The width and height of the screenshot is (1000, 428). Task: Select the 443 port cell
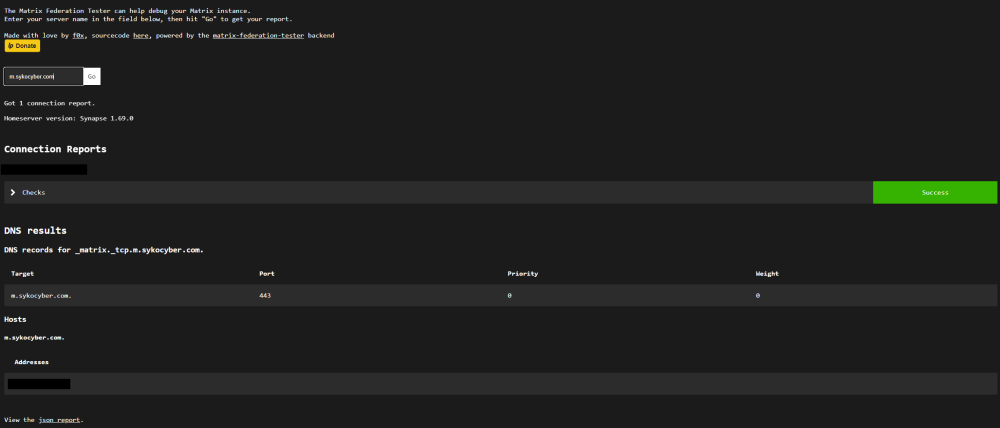(x=265, y=295)
